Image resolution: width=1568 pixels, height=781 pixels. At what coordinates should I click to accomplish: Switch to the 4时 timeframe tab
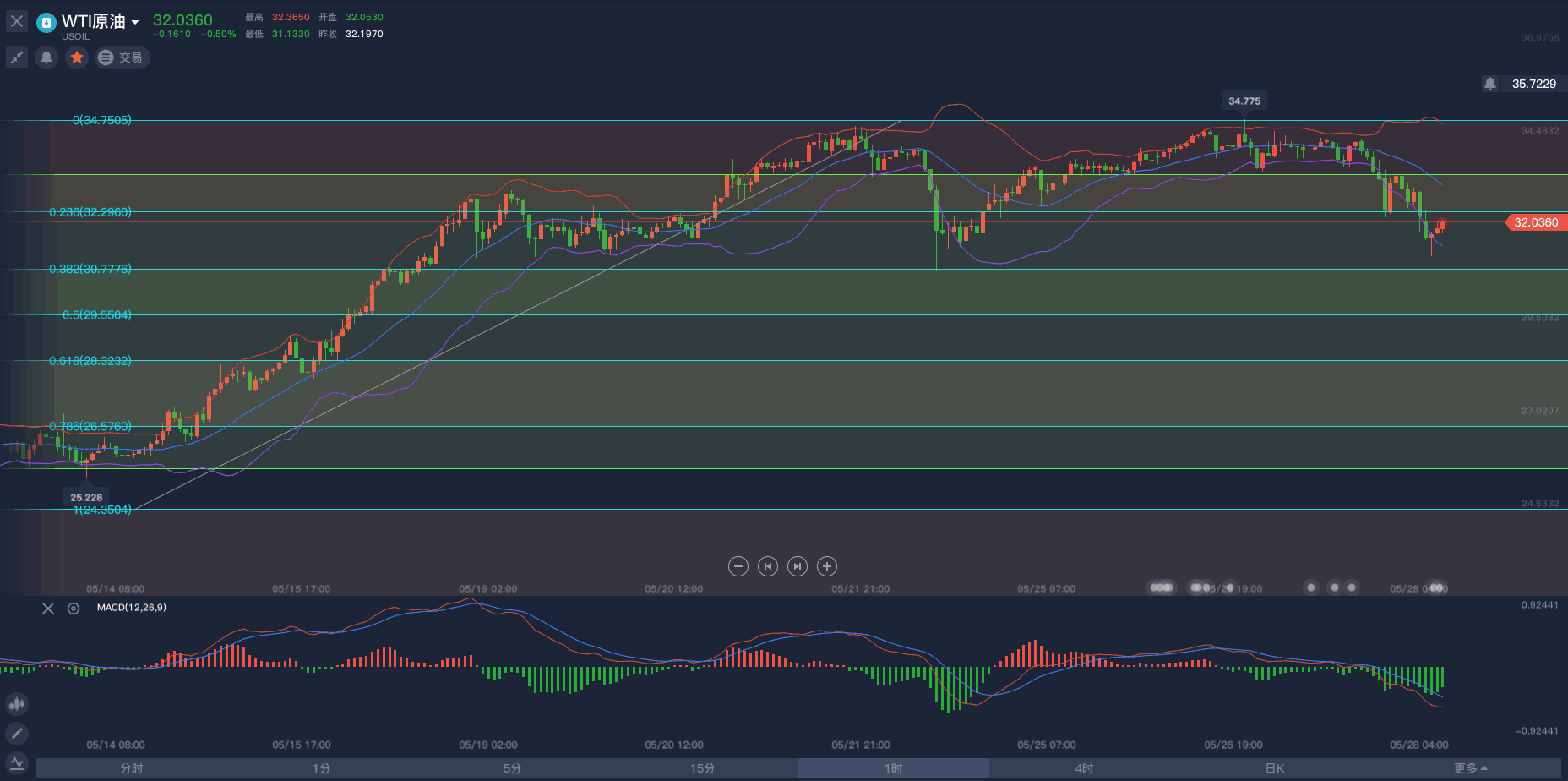pyautogui.click(x=1085, y=768)
